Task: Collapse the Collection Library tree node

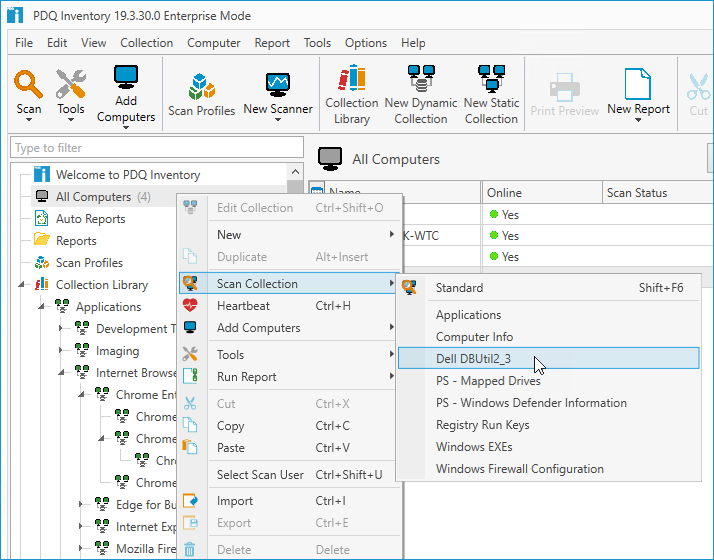Action: tap(21, 285)
